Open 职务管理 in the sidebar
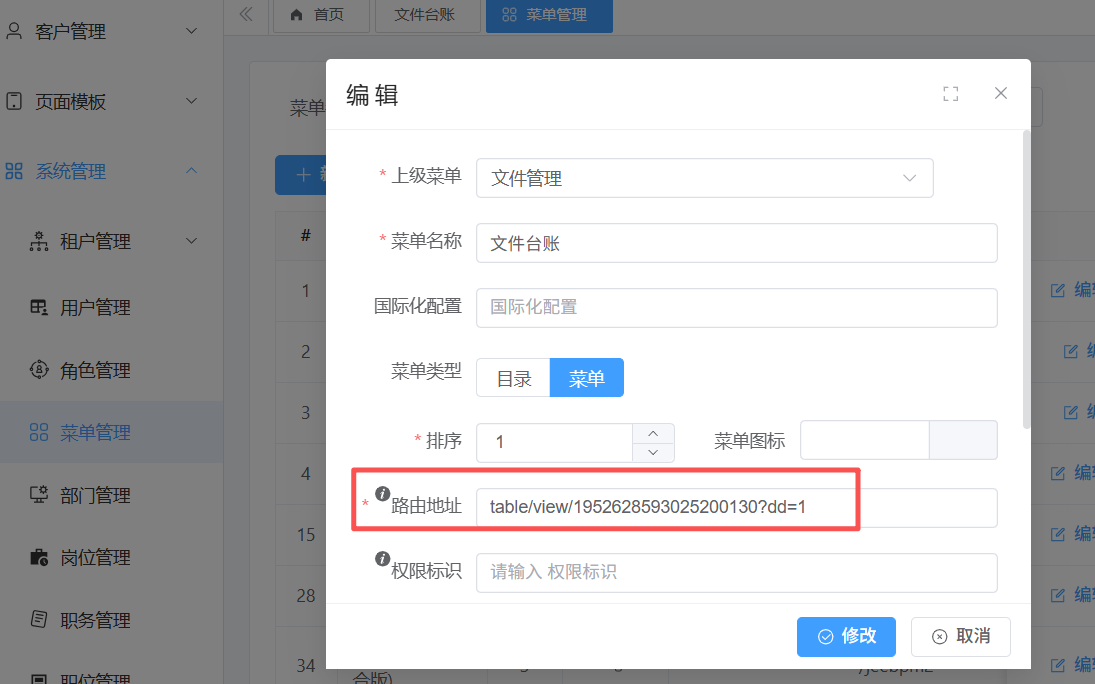This screenshot has width=1095, height=684. (x=95, y=620)
